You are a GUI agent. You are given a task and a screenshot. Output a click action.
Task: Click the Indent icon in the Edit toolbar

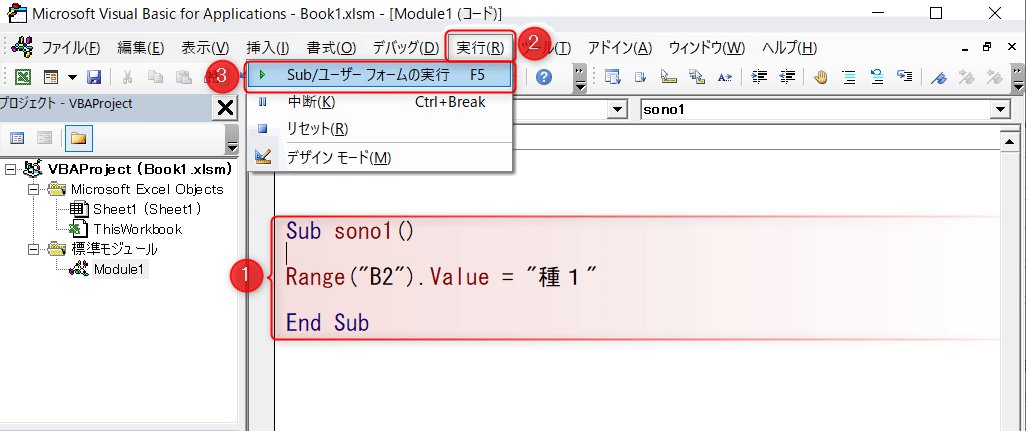(x=759, y=77)
